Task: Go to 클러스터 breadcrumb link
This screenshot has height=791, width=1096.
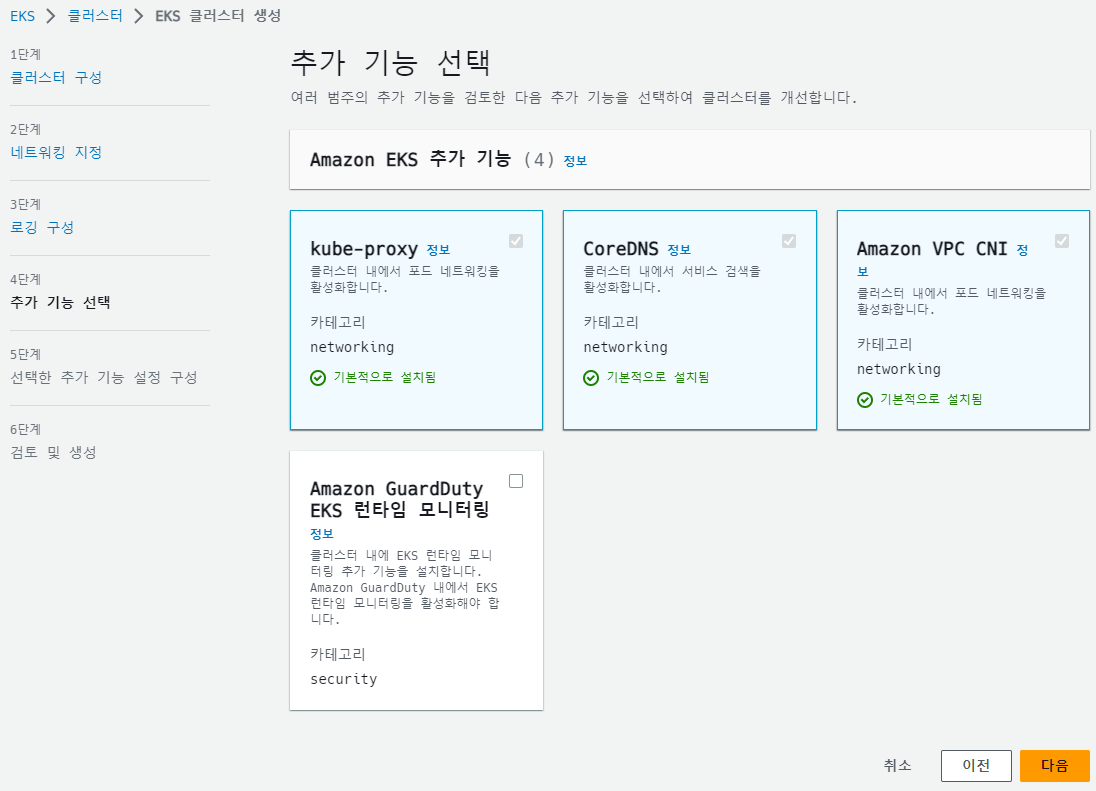Action: 95,16
